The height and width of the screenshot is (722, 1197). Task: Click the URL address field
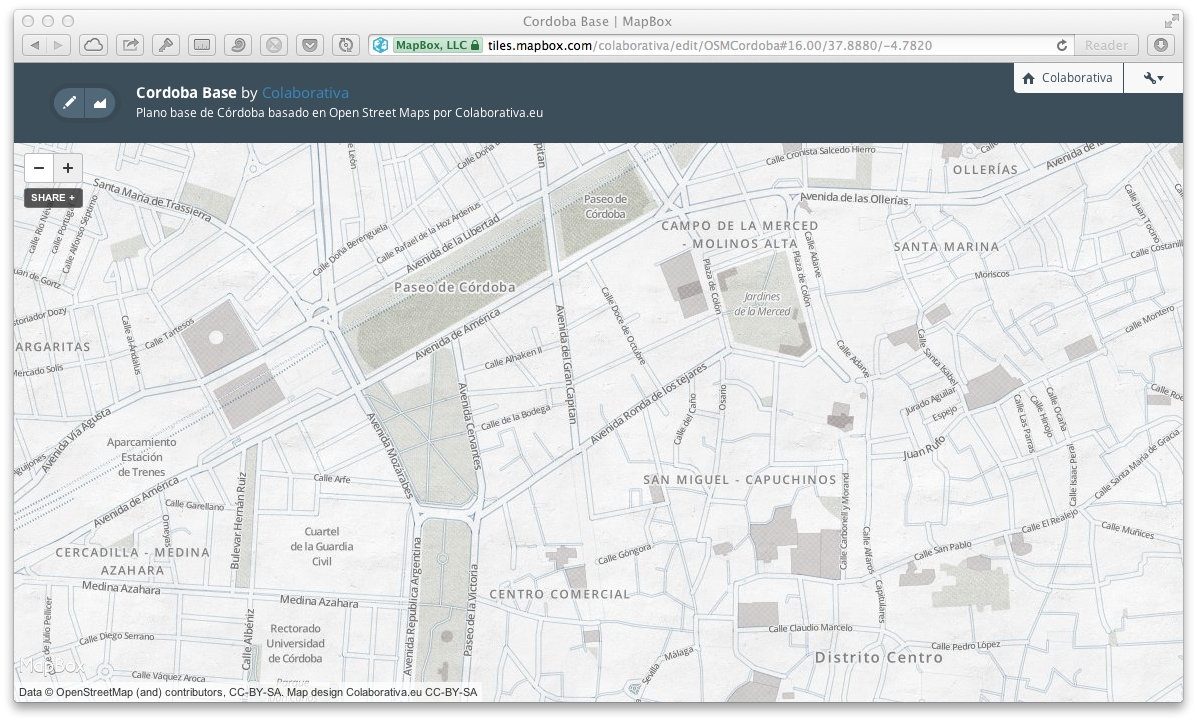coord(760,45)
